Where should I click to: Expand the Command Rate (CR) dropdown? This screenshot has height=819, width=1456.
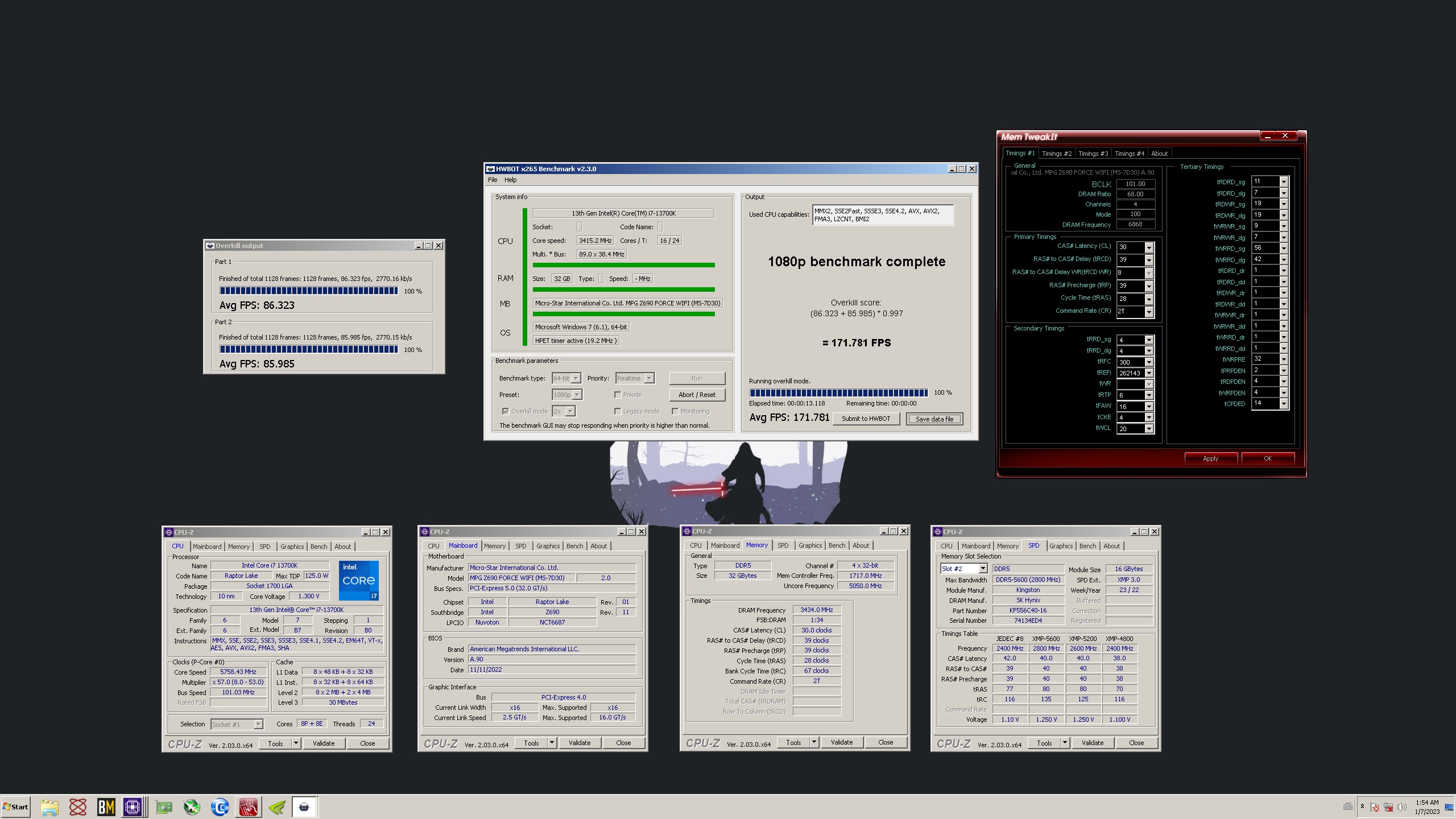click(1149, 311)
